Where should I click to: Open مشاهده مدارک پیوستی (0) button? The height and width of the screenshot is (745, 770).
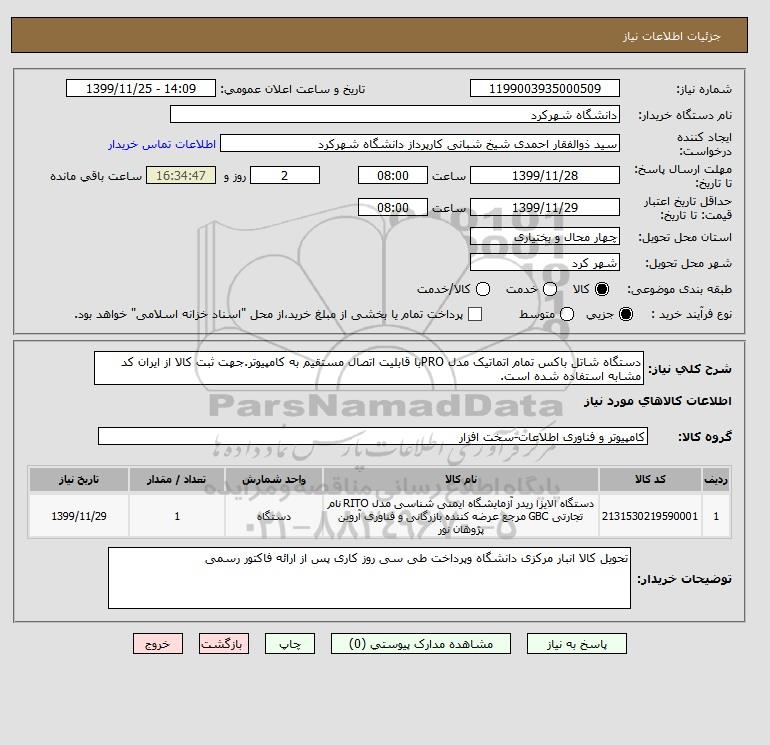pyautogui.click(x=421, y=644)
